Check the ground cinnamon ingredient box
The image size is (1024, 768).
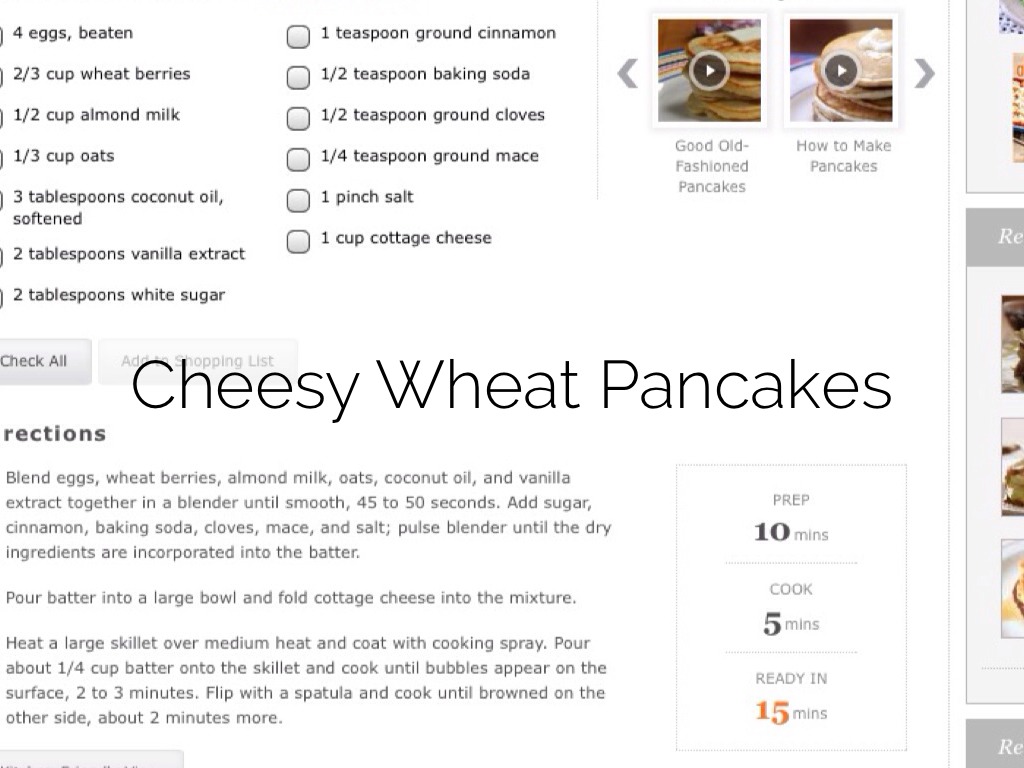[298, 37]
